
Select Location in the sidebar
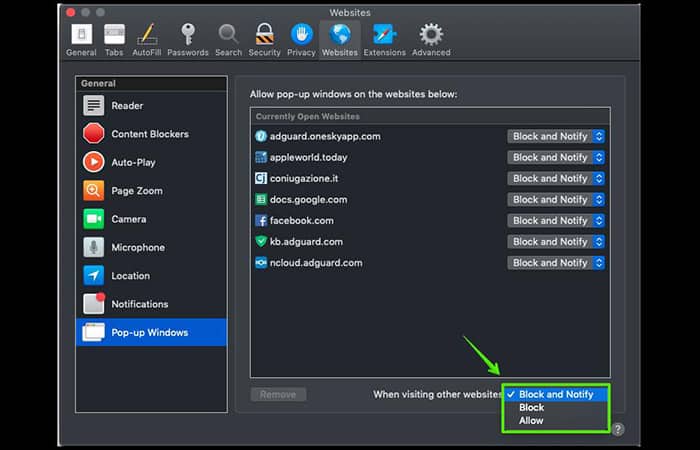pyautogui.click(x=151, y=276)
